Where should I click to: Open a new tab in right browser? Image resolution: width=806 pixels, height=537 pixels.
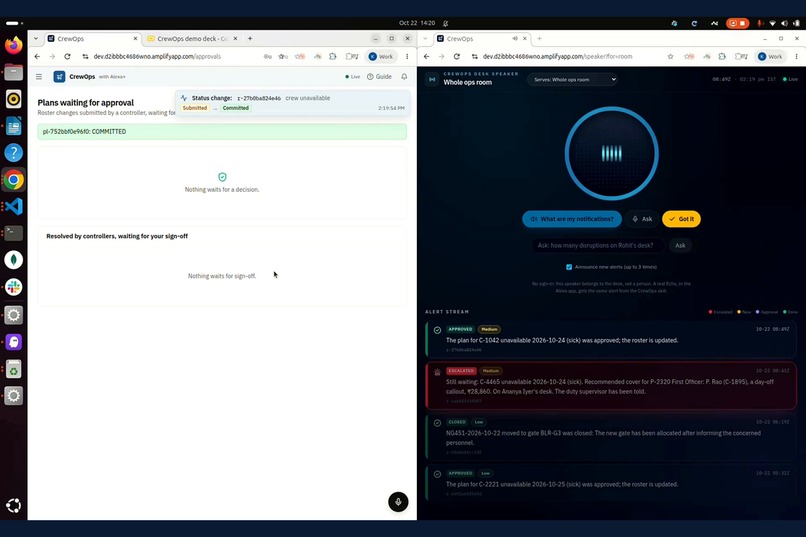[539, 39]
